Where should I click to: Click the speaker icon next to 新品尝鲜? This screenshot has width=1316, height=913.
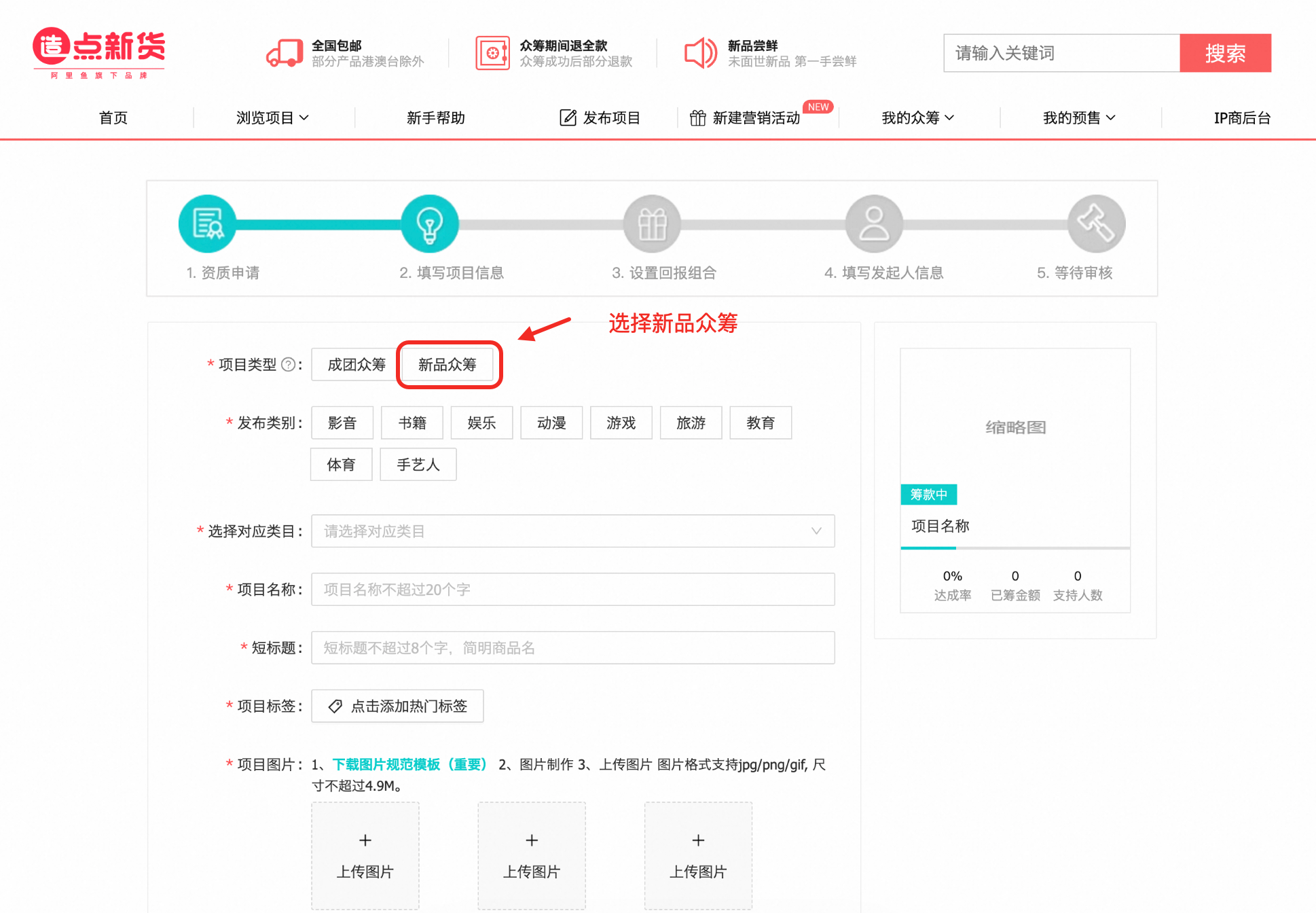(700, 52)
